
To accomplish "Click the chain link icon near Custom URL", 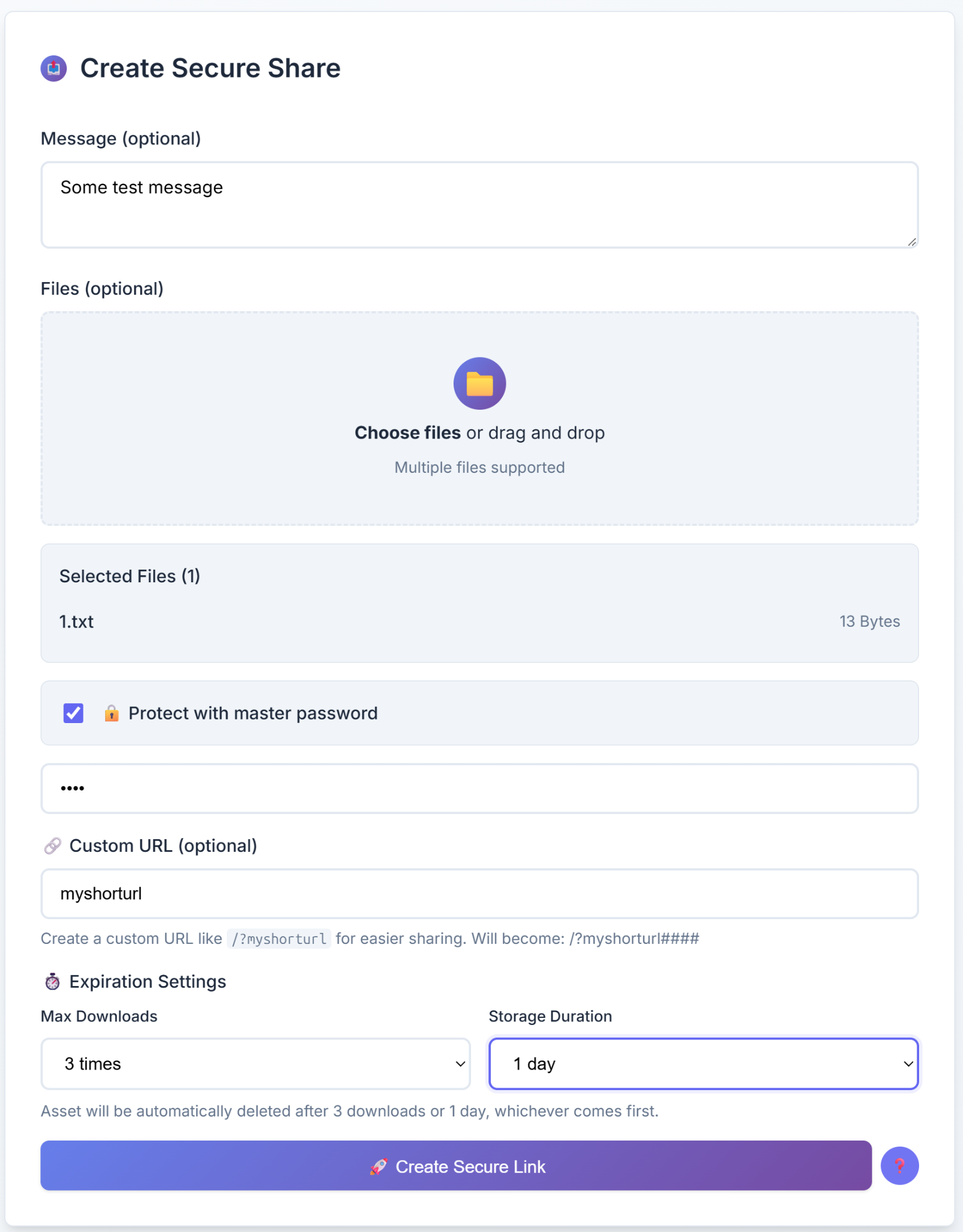I will pyautogui.click(x=52, y=846).
